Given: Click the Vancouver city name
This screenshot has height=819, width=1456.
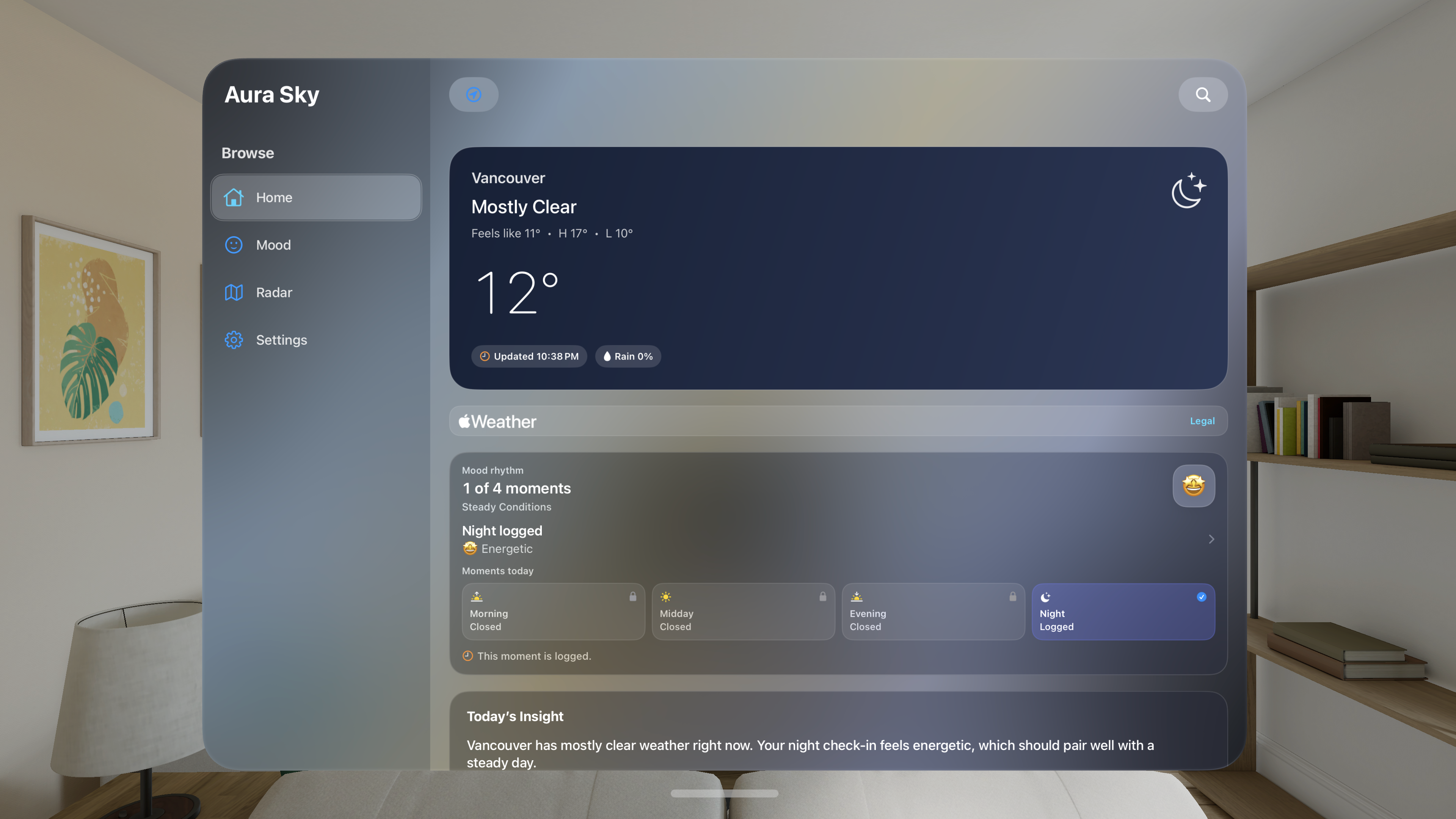Looking at the screenshot, I should click(508, 178).
